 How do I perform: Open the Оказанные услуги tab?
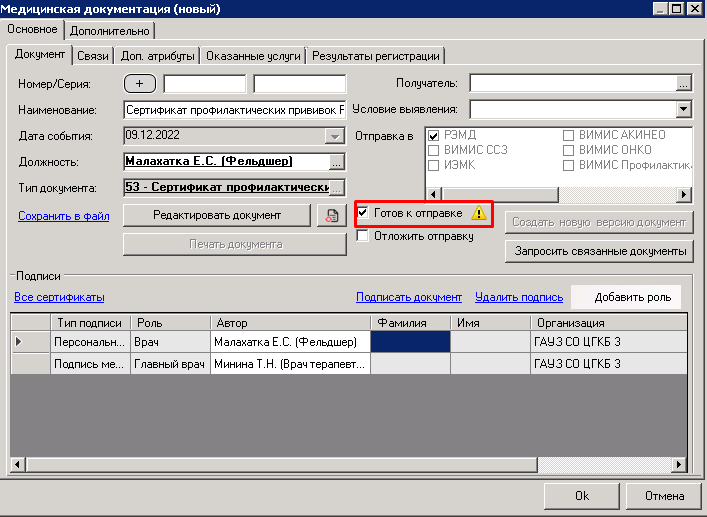[x=253, y=56]
